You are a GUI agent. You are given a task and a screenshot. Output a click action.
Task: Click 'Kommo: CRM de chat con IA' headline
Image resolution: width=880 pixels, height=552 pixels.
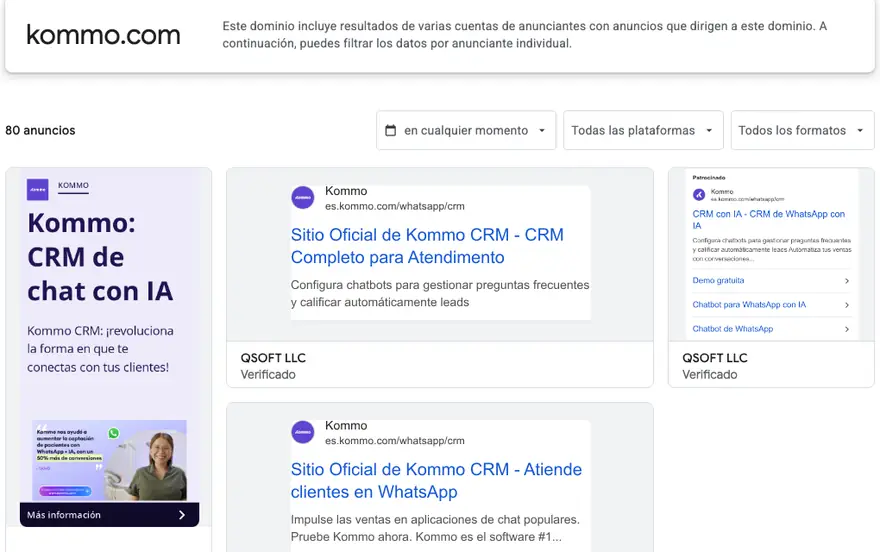(100, 257)
